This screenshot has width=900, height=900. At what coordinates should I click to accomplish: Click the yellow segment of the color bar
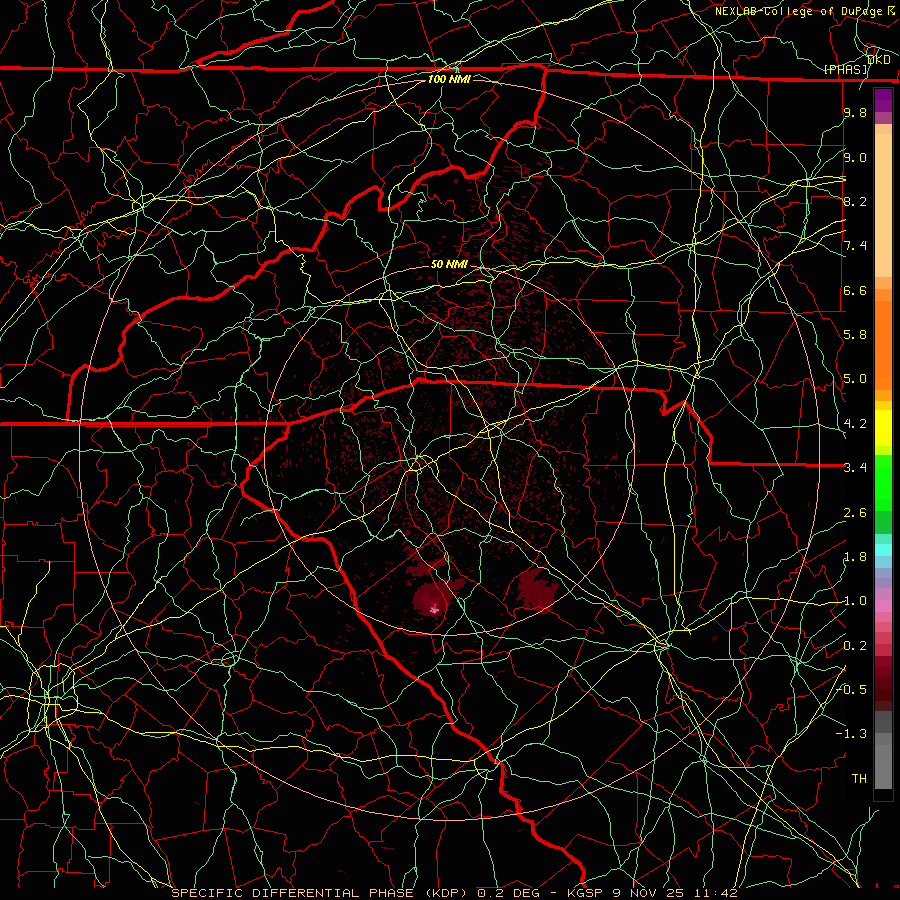click(x=883, y=428)
